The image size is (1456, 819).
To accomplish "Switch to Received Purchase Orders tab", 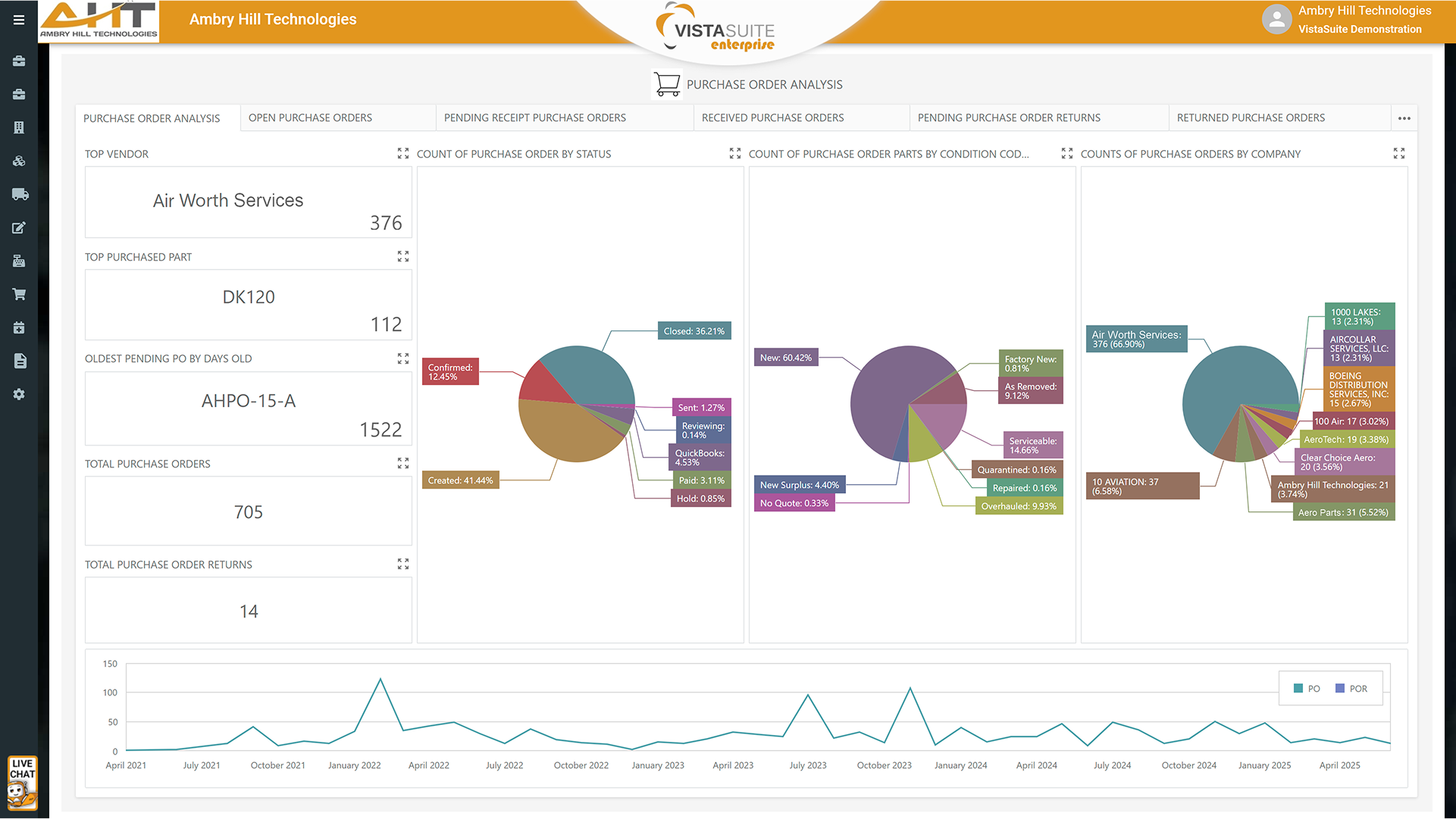I will pyautogui.click(x=772, y=117).
